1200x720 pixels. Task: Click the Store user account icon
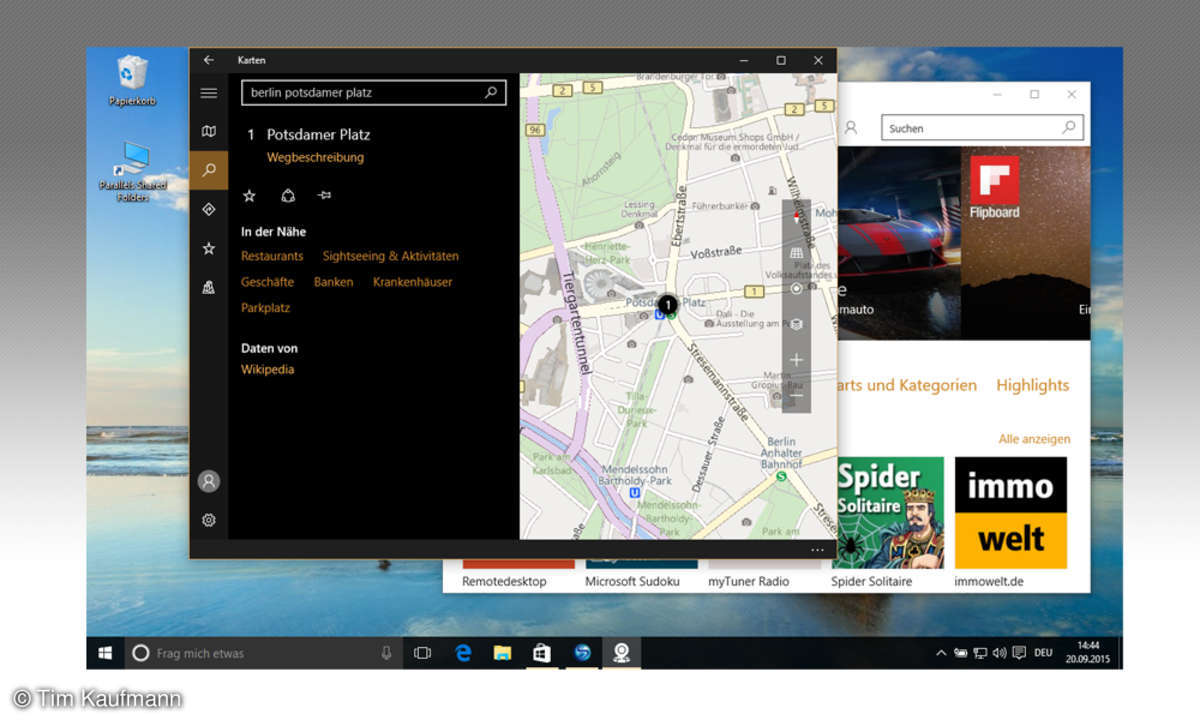pyautogui.click(x=851, y=127)
